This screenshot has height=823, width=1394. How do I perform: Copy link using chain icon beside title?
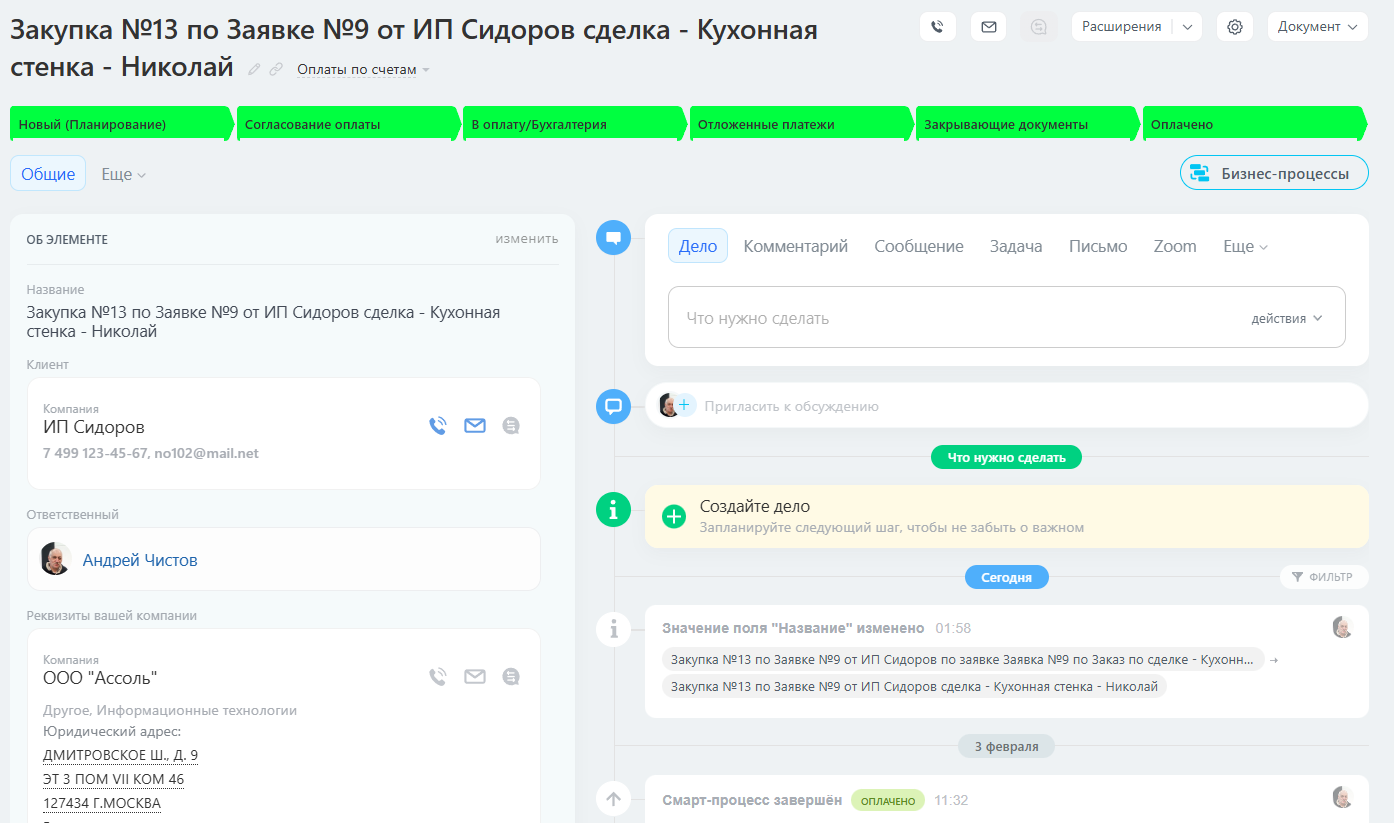point(276,69)
